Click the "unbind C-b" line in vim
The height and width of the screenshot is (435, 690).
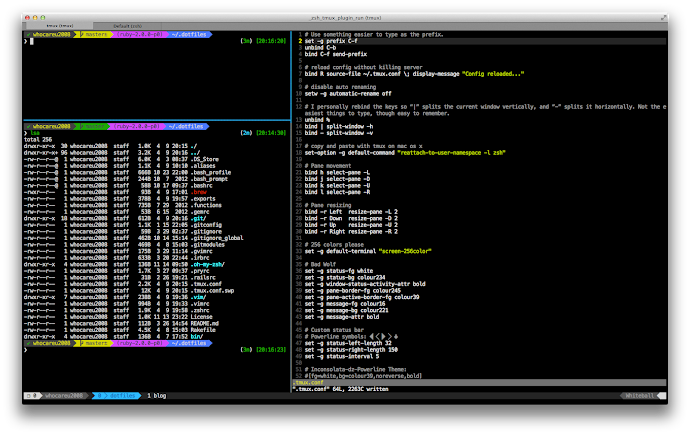click(x=320, y=48)
